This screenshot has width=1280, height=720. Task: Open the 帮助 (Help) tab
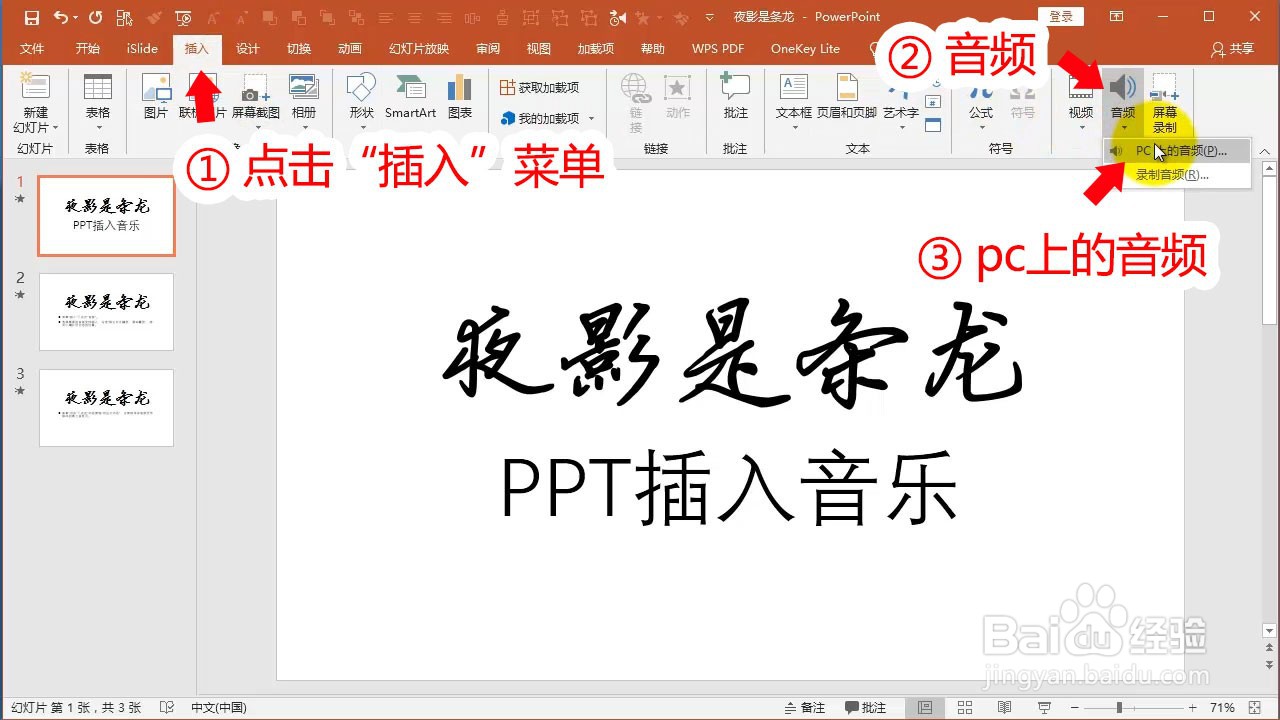tap(652, 49)
